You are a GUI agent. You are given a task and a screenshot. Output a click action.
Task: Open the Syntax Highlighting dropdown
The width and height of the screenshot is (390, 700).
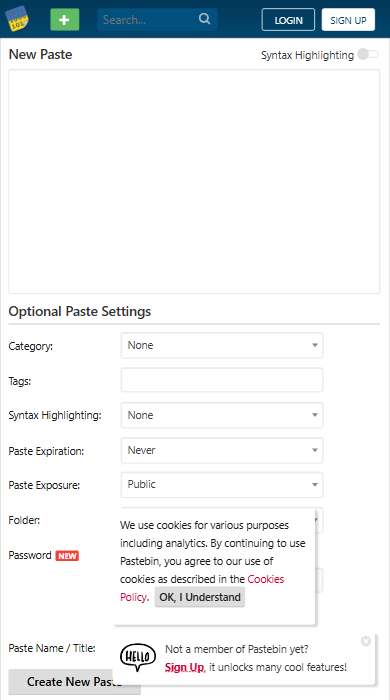pyautogui.click(x=222, y=415)
